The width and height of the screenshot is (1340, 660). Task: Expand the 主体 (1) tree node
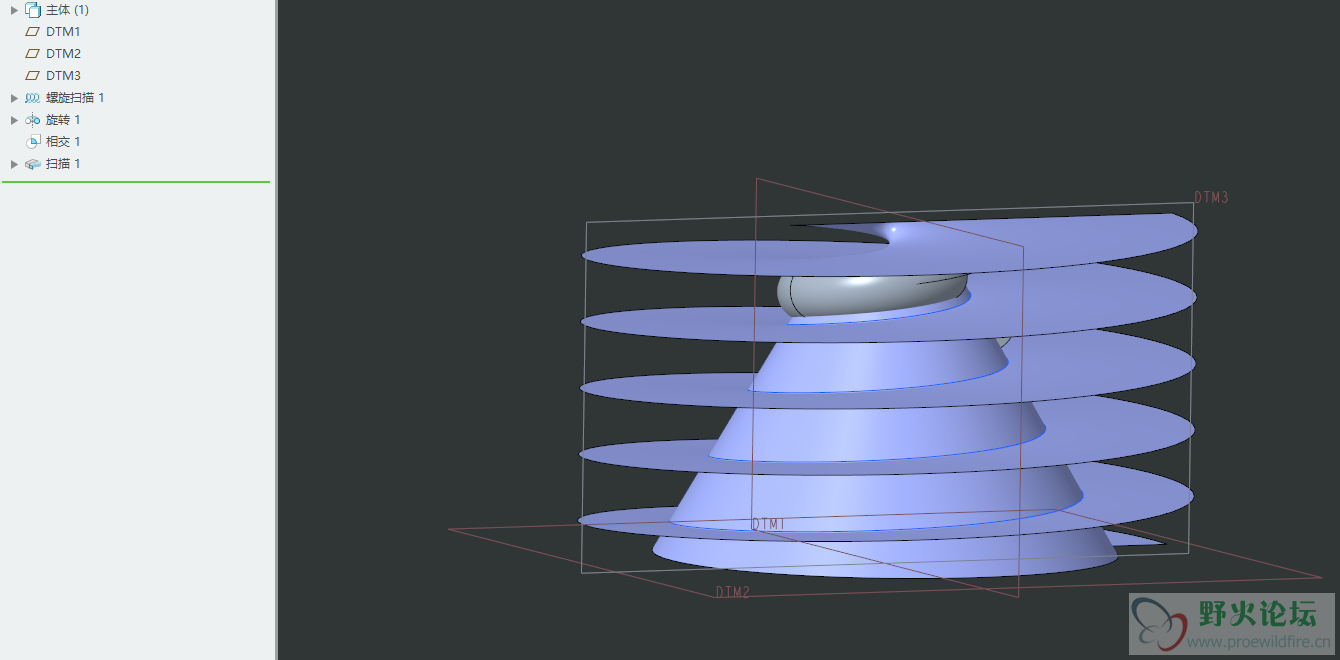click(14, 10)
